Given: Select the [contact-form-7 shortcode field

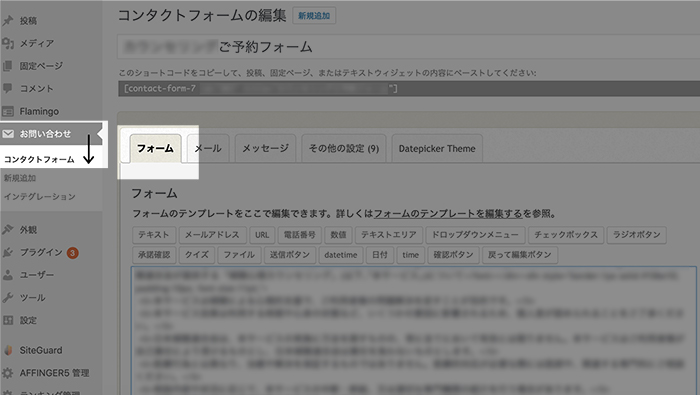Looking at the screenshot, I should (409, 88).
